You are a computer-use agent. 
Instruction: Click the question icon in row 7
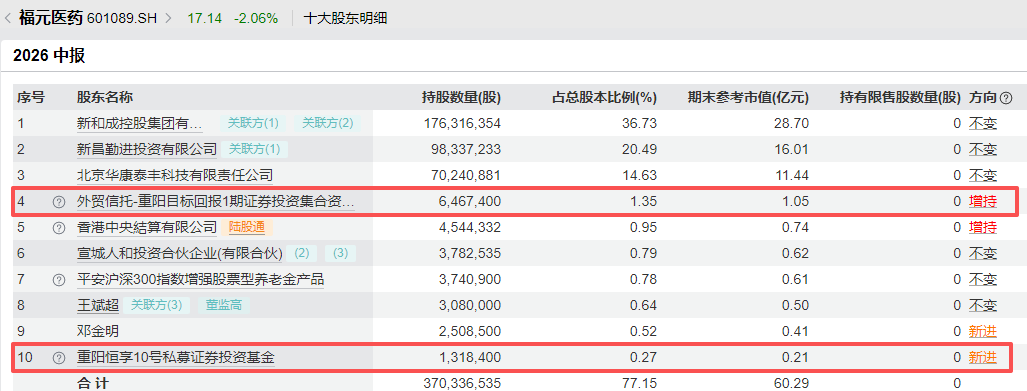coord(59,280)
